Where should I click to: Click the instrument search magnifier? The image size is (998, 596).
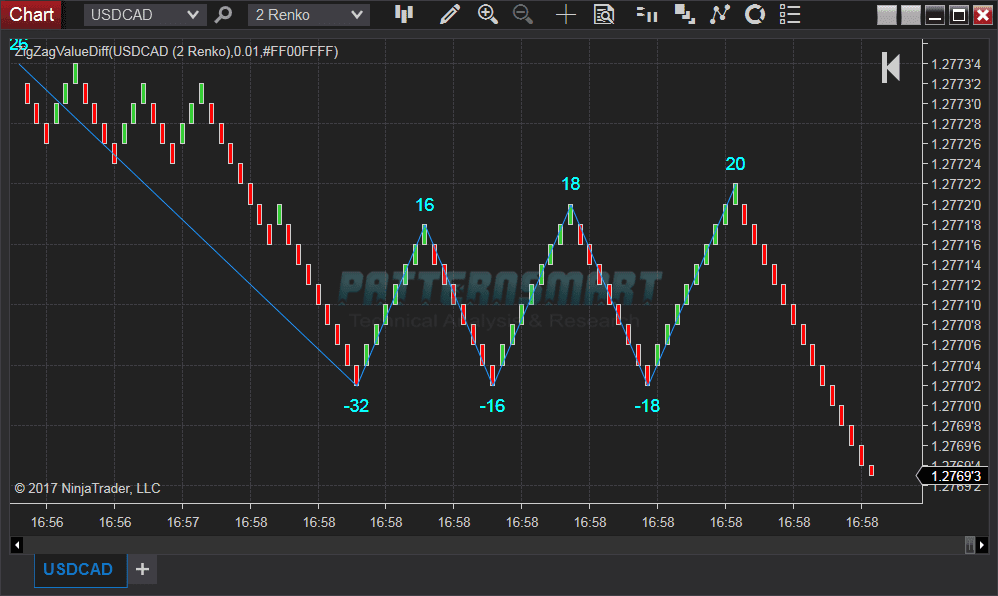pyautogui.click(x=222, y=14)
